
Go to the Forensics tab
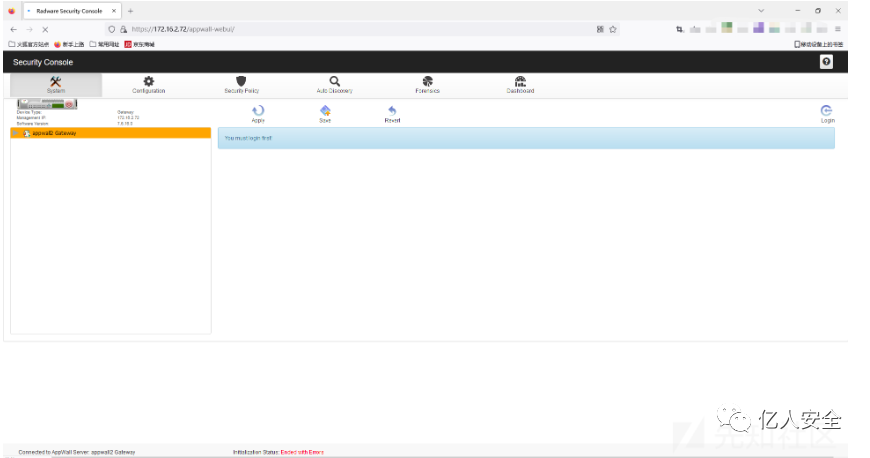coord(427,85)
